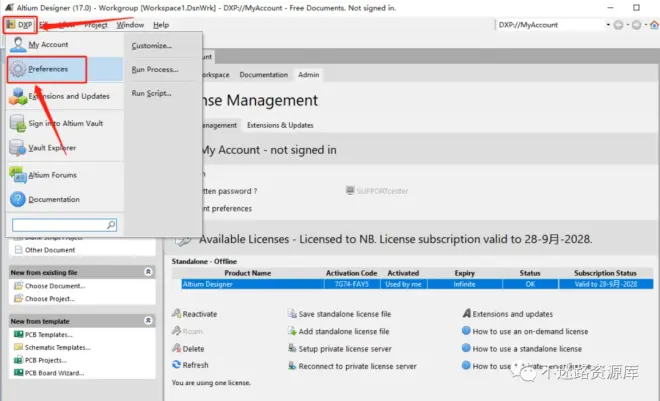
Task: Click Setup private license server icon
Action: click(x=292, y=348)
